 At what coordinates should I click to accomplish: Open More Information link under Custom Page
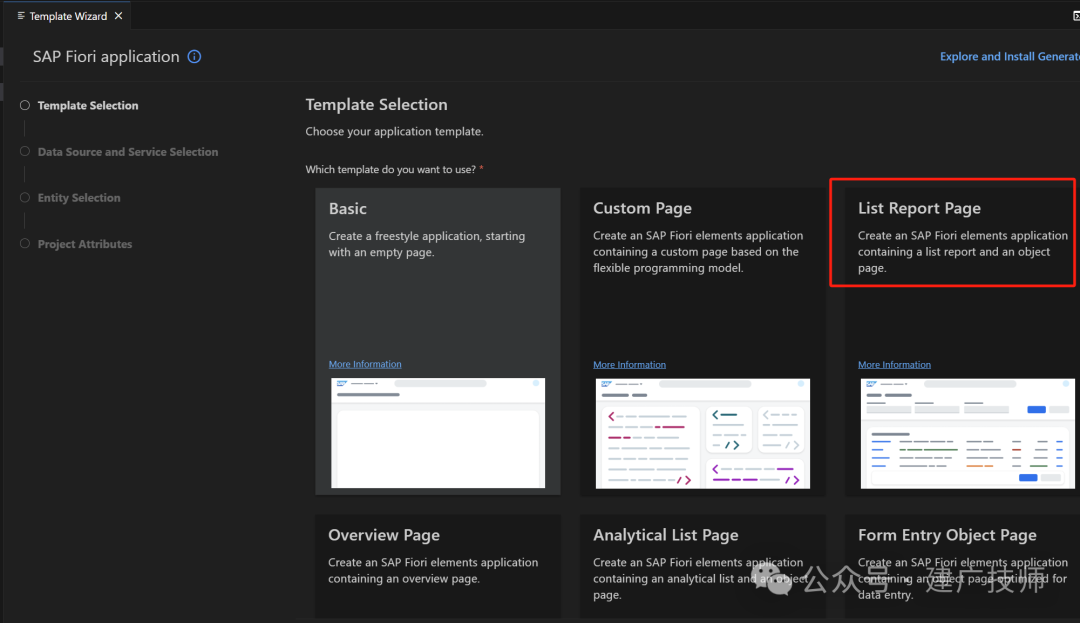pos(630,365)
